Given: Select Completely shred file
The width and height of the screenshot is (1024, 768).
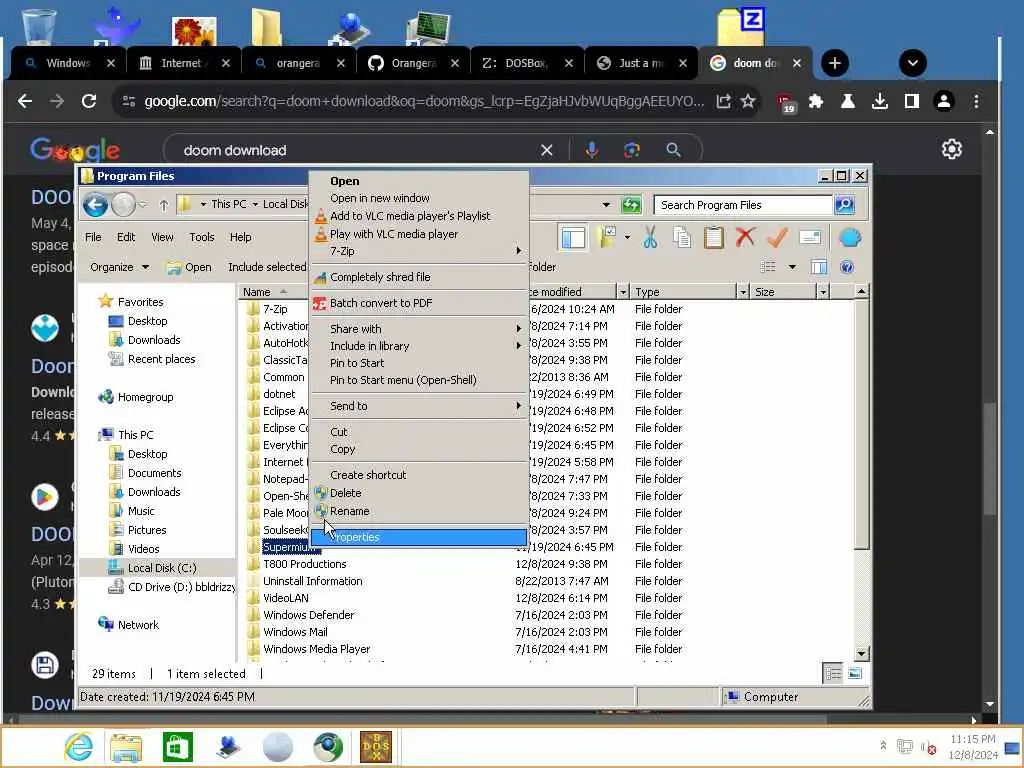Looking at the screenshot, I should coord(380,277).
